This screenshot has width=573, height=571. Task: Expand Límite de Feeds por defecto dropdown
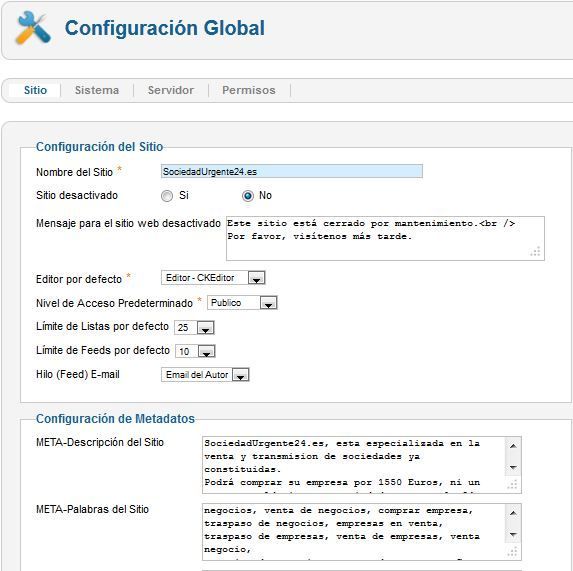coord(195,351)
